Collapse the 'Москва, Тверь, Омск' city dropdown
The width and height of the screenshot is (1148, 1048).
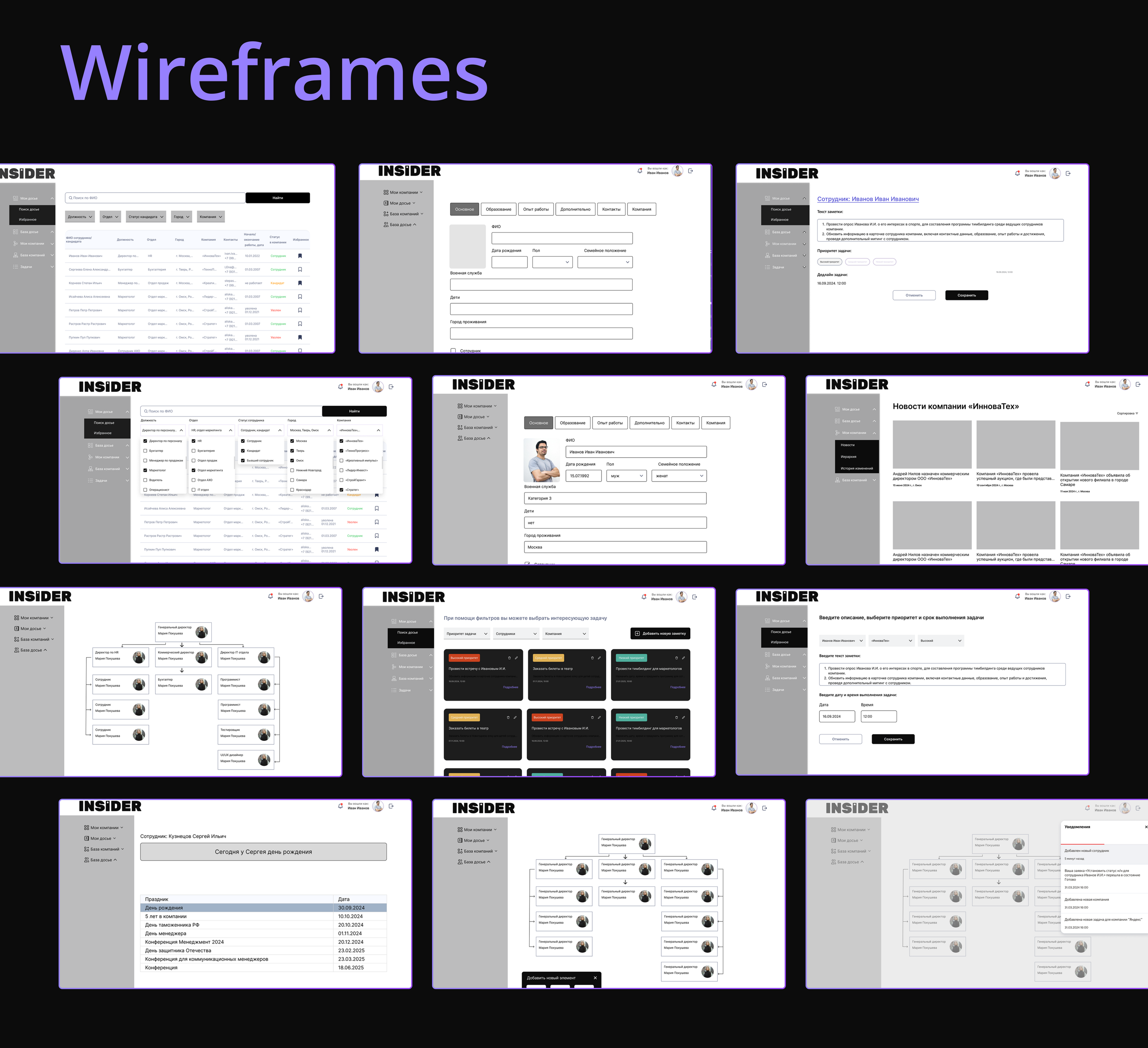tap(329, 430)
